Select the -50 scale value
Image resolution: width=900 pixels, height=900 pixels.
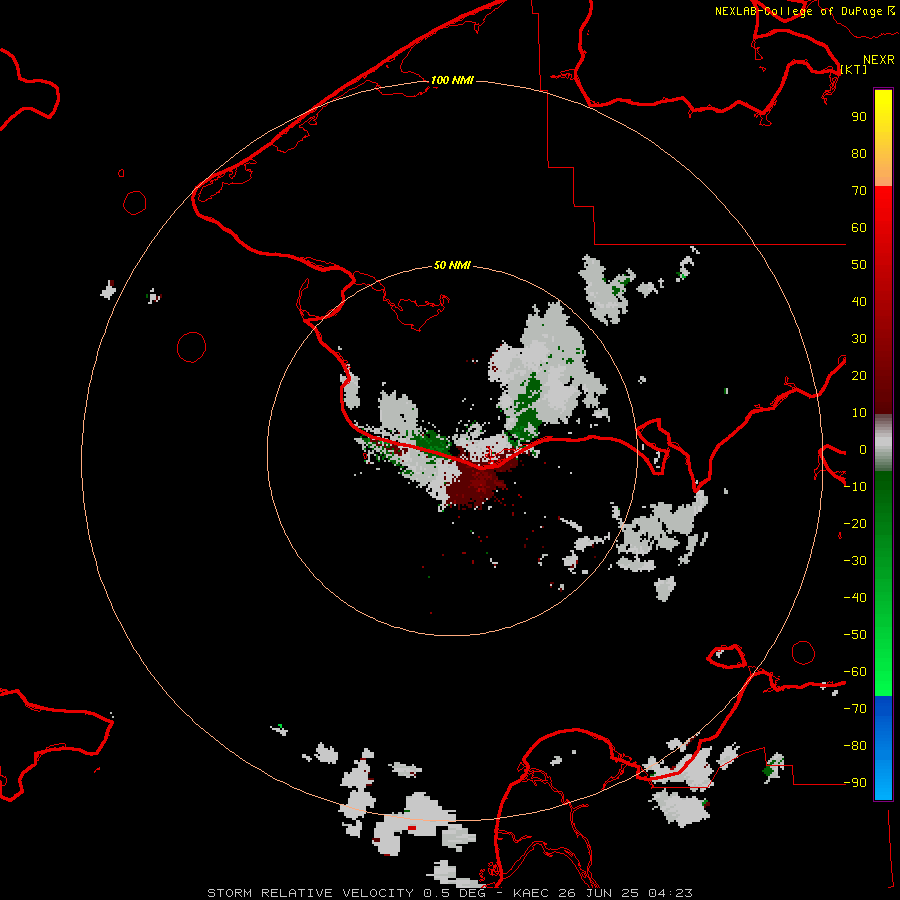pos(855,635)
